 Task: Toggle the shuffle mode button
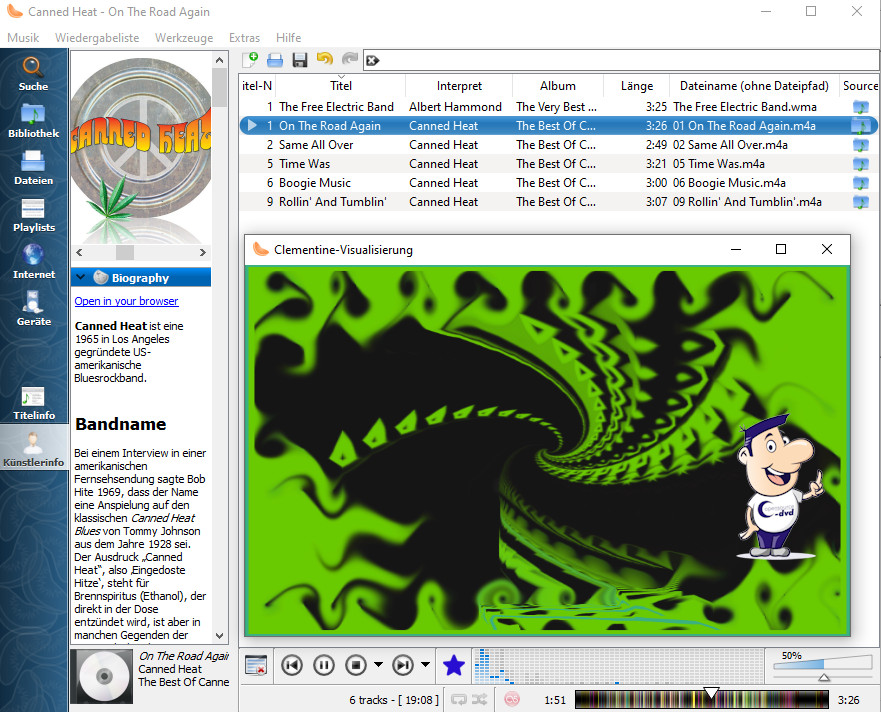coord(479,700)
